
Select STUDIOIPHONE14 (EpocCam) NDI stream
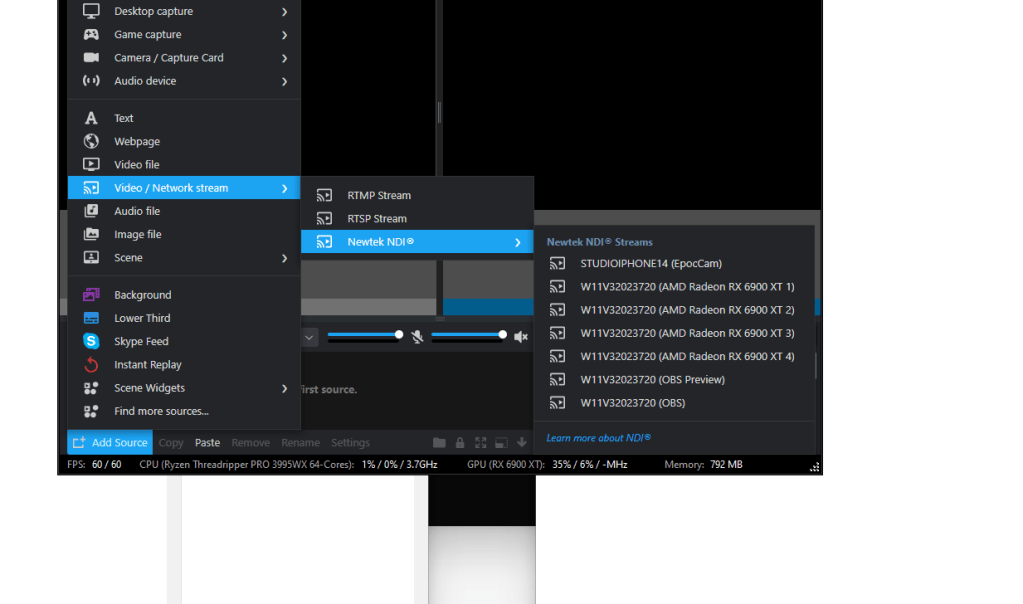tap(675, 264)
